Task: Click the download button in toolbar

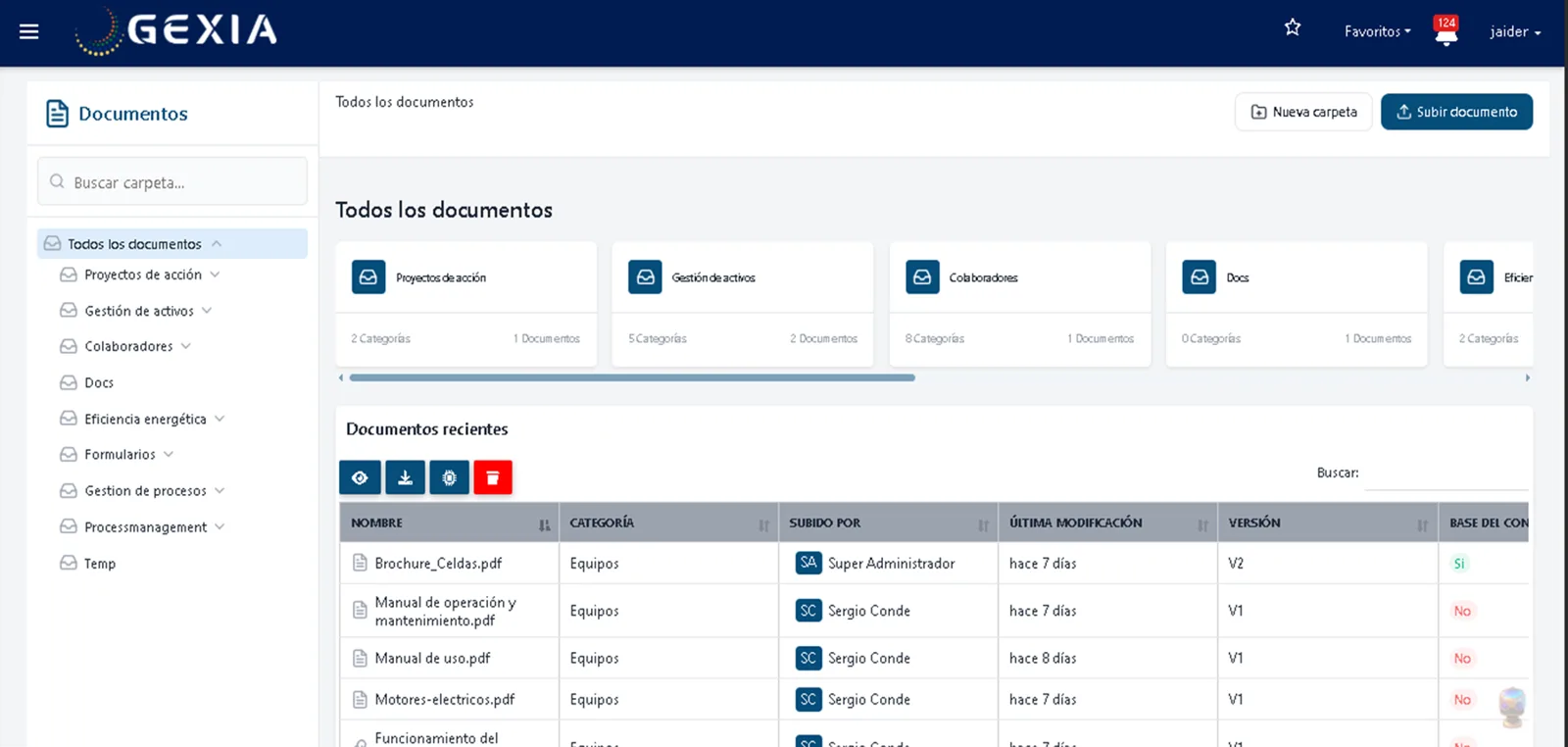Action: pyautogui.click(x=405, y=477)
